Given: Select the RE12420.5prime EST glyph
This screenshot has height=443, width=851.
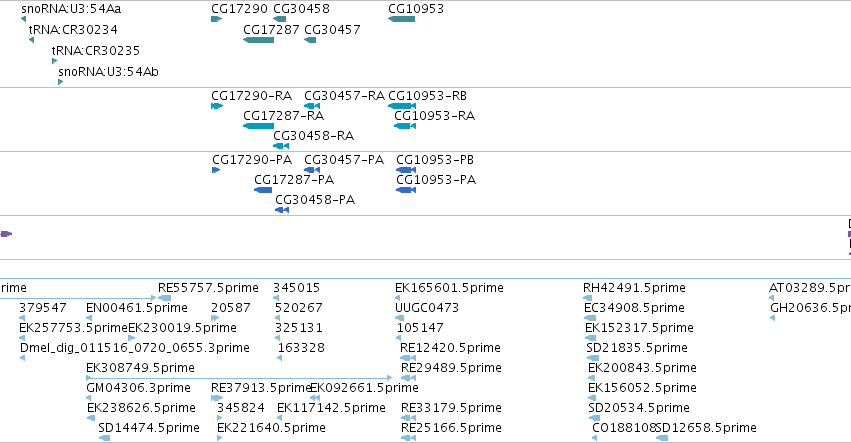Looking at the screenshot, I should 408,358.
